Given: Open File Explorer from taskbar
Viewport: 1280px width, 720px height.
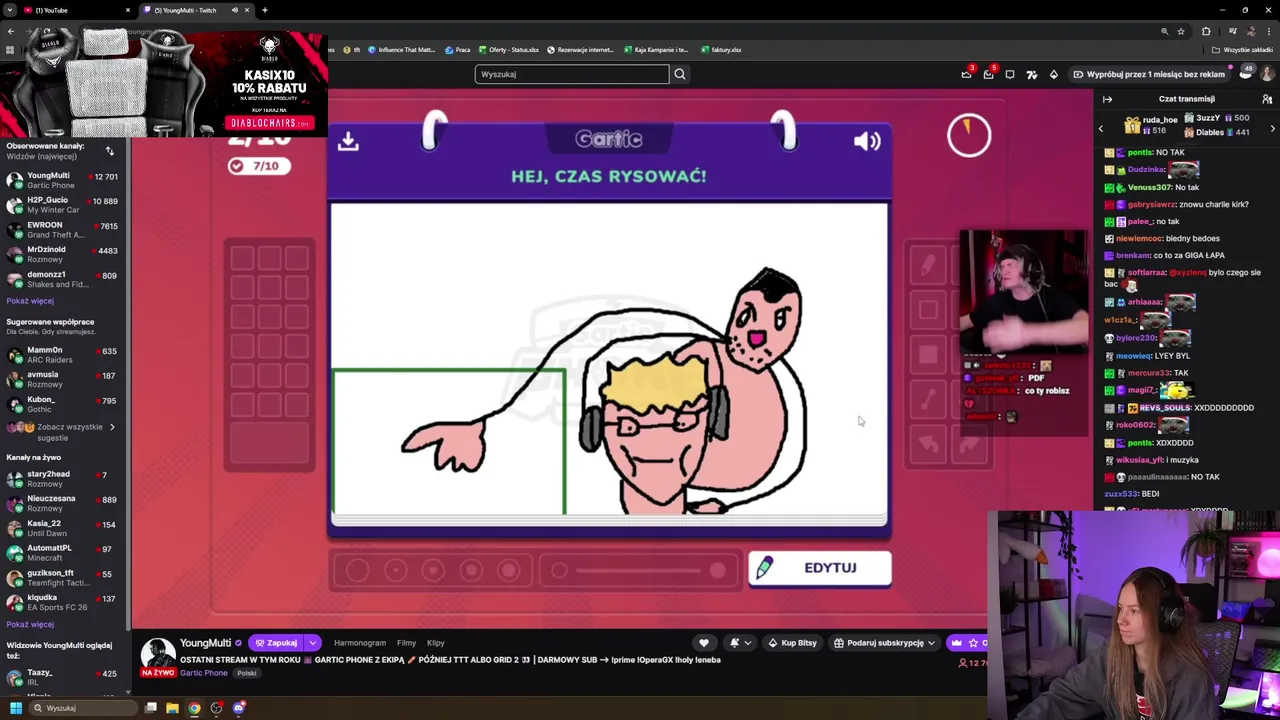Looking at the screenshot, I should (x=172, y=708).
